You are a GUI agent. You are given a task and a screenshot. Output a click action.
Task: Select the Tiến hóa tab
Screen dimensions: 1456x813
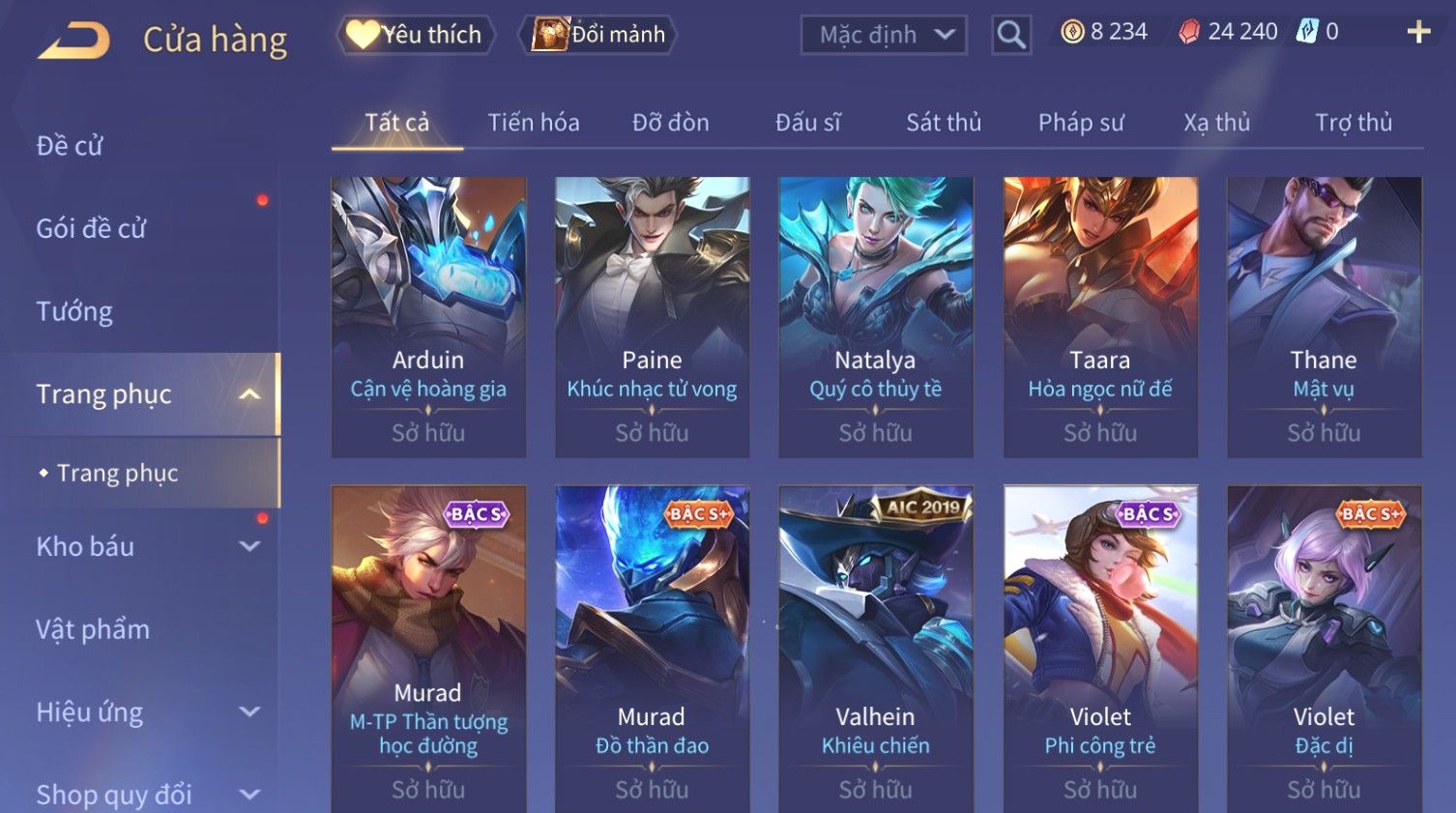click(x=534, y=123)
